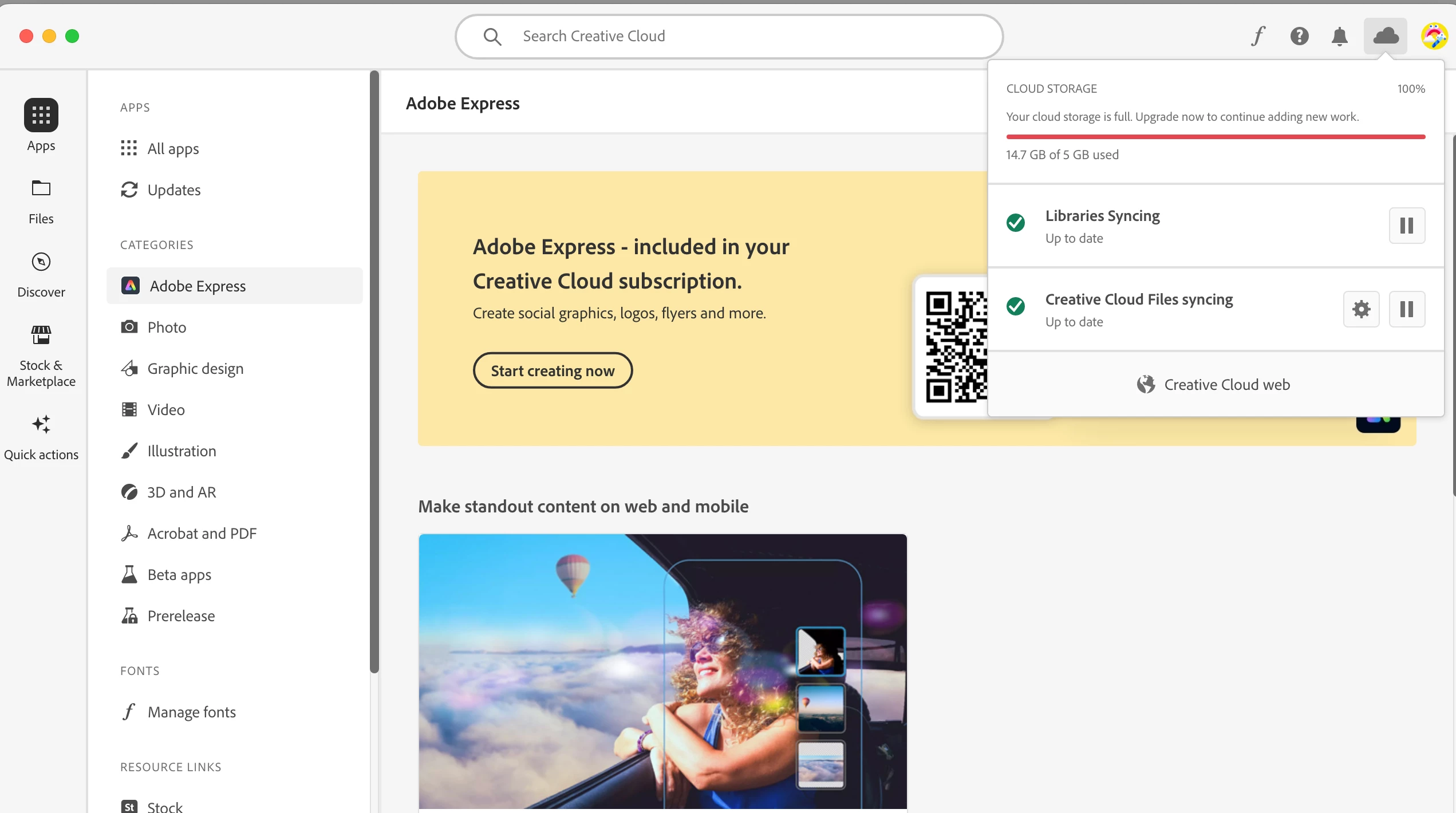Screen dimensions: 1456x813
Task: Open Creative Cloud Files sync settings gear
Action: pyautogui.click(x=1361, y=309)
